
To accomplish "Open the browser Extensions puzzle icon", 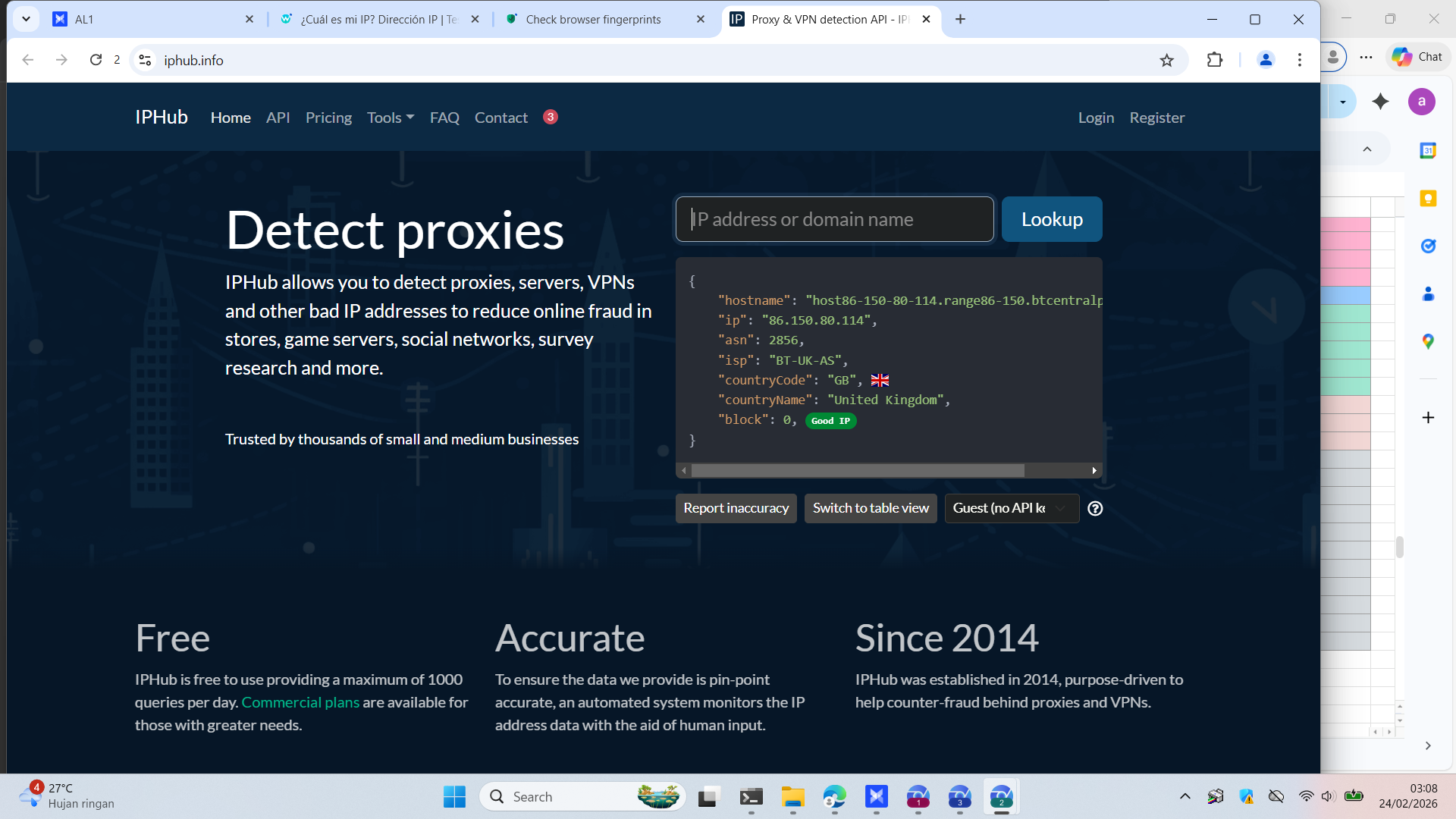I will 1215,60.
